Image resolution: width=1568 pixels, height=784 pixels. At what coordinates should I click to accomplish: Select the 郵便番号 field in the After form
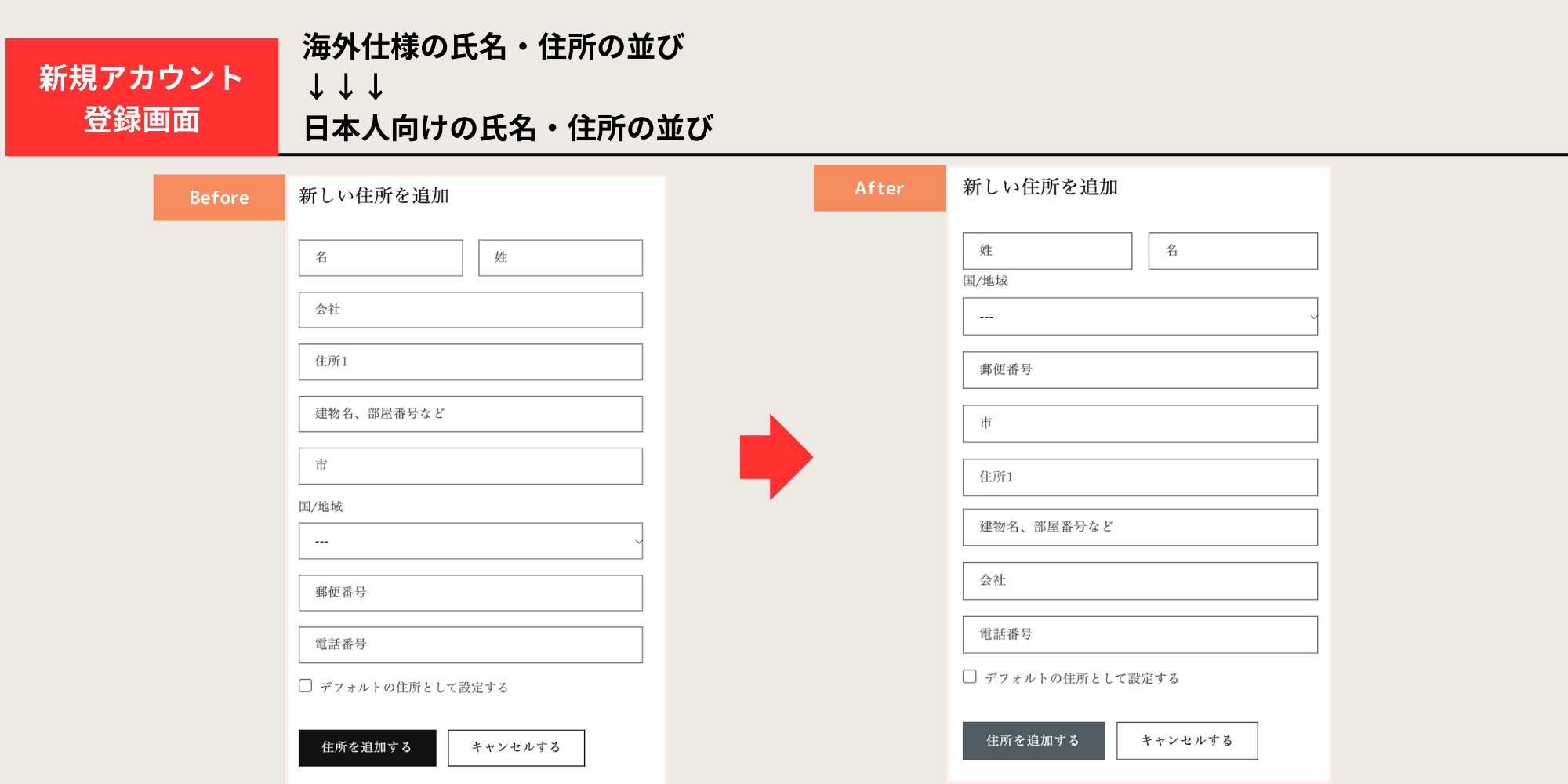point(1139,369)
